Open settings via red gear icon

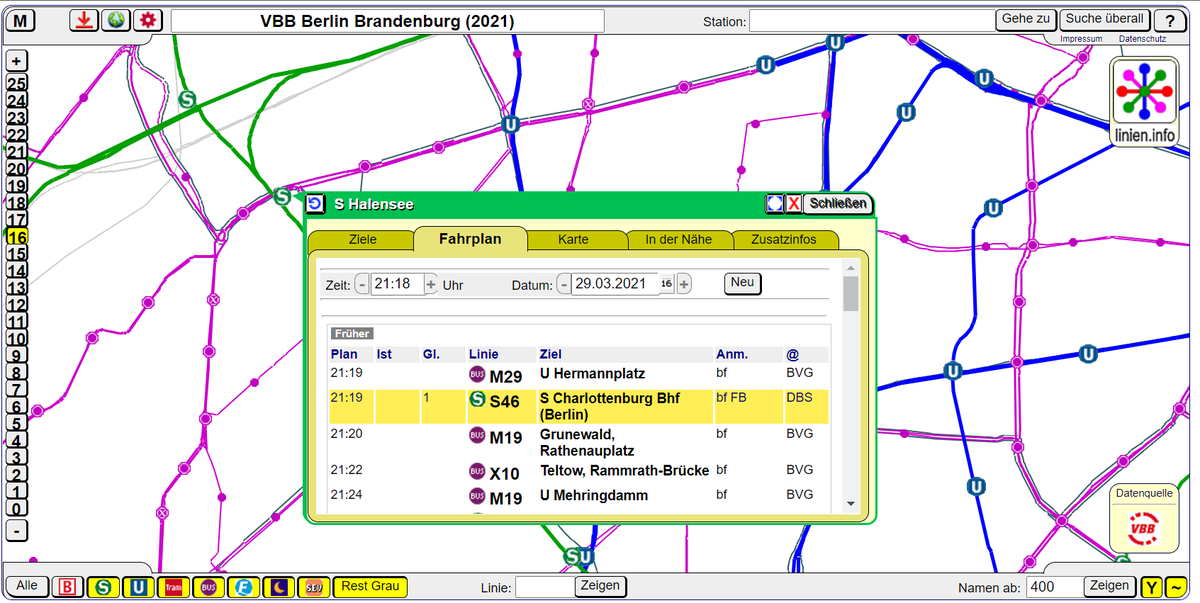148,20
